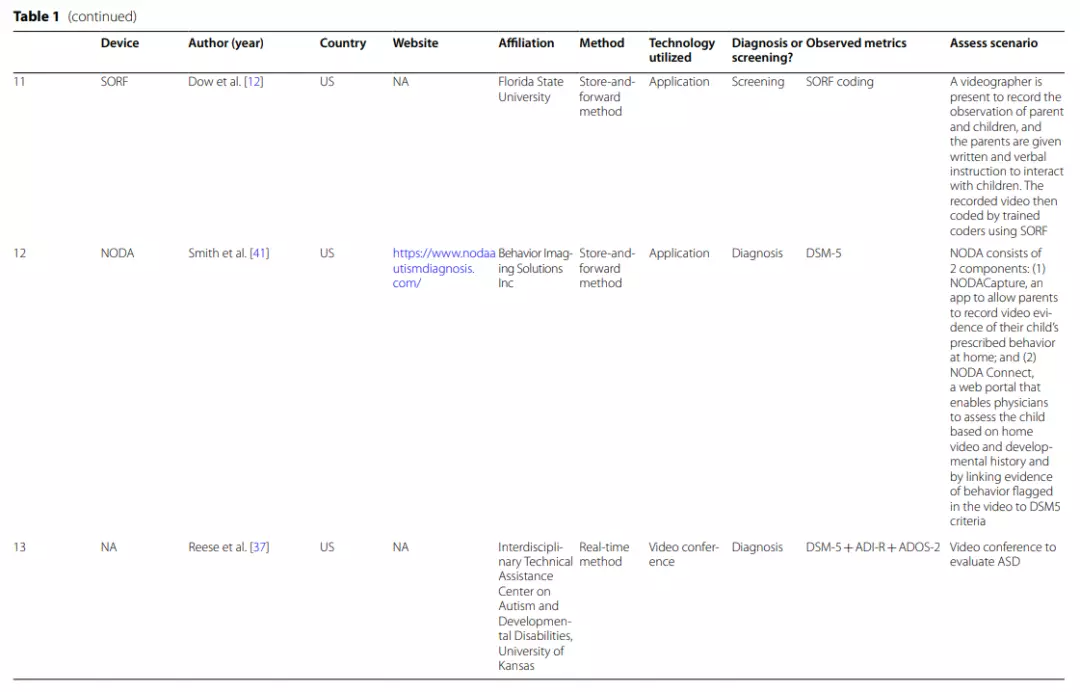Screen dimensions: 1080x692
Task: Click 'Application' technology cell in NODA row
Action: tap(678, 253)
